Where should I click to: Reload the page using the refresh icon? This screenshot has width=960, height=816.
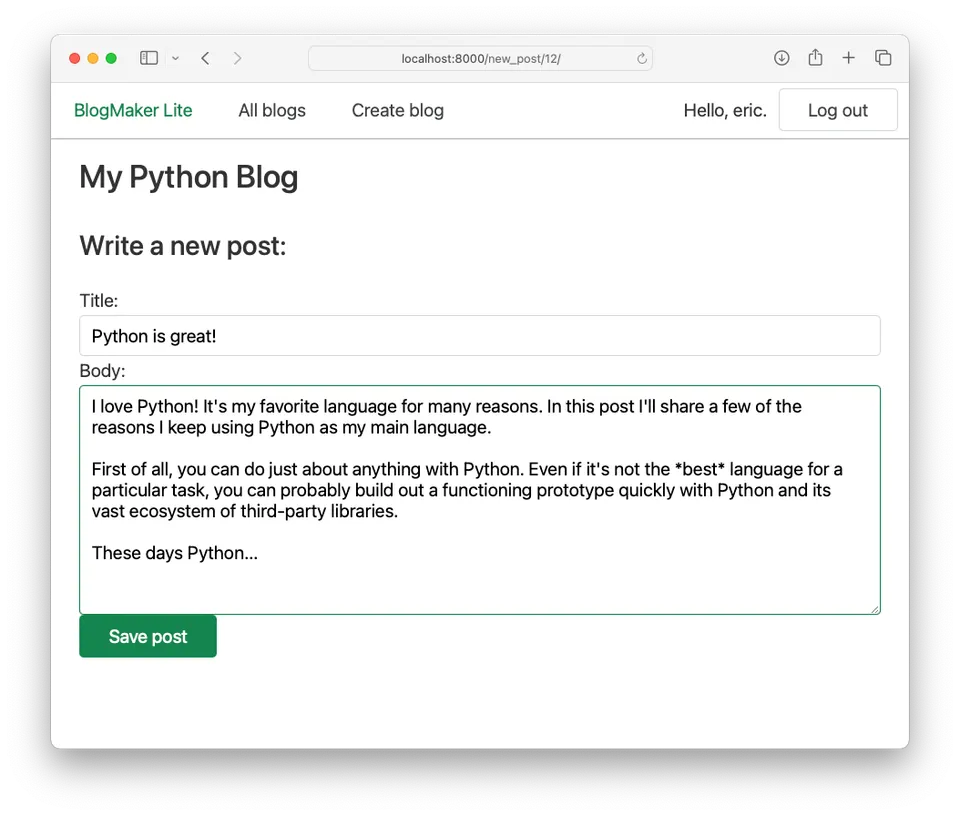642,58
